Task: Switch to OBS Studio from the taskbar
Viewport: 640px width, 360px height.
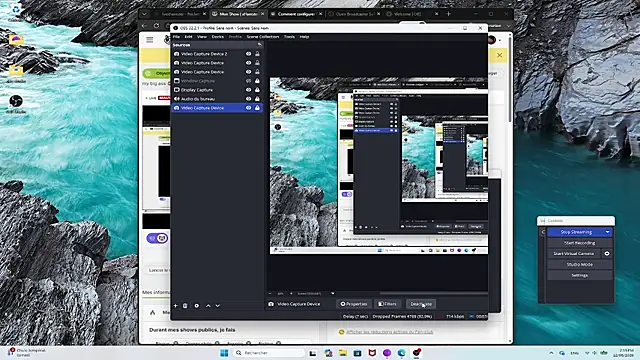Action: [x=416, y=353]
